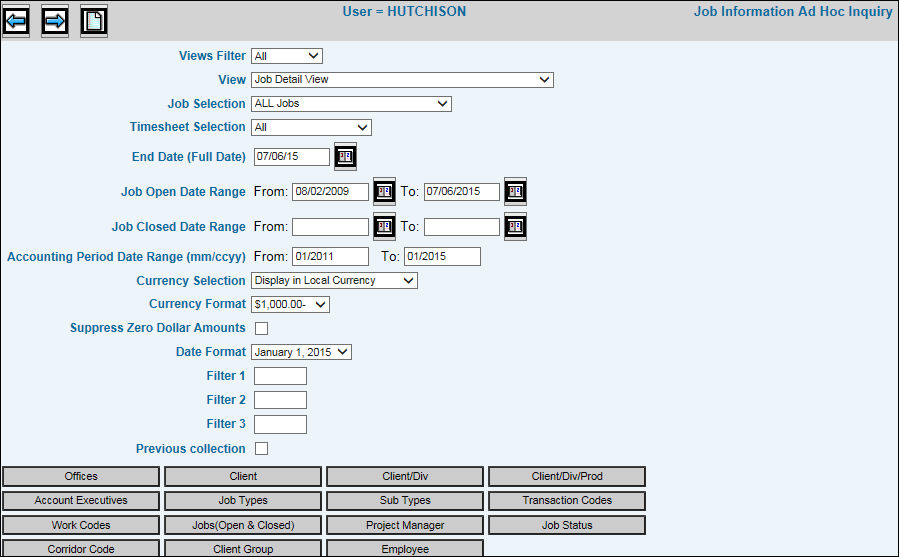Open the View dropdown showing Job Detail View
The image size is (899, 557).
point(402,80)
